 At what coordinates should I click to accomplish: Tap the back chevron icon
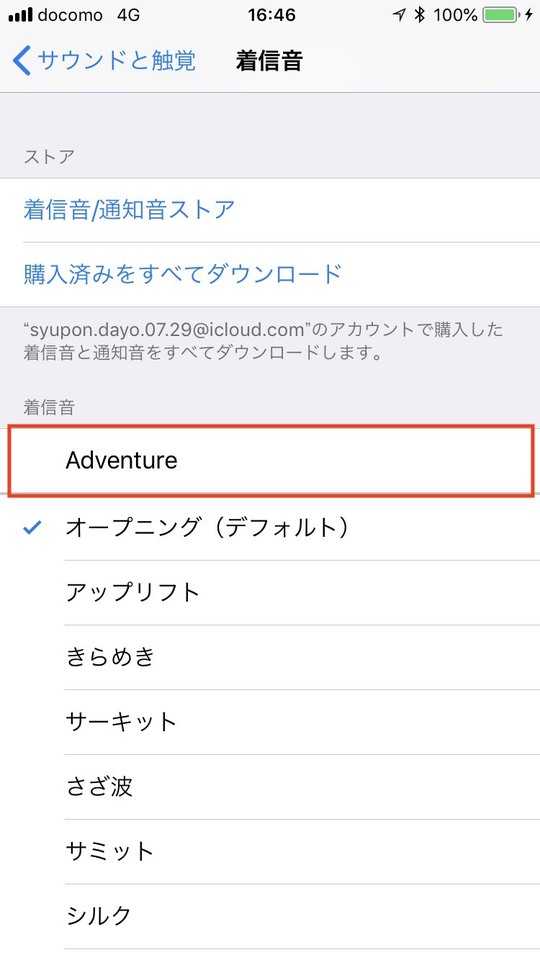point(21,61)
